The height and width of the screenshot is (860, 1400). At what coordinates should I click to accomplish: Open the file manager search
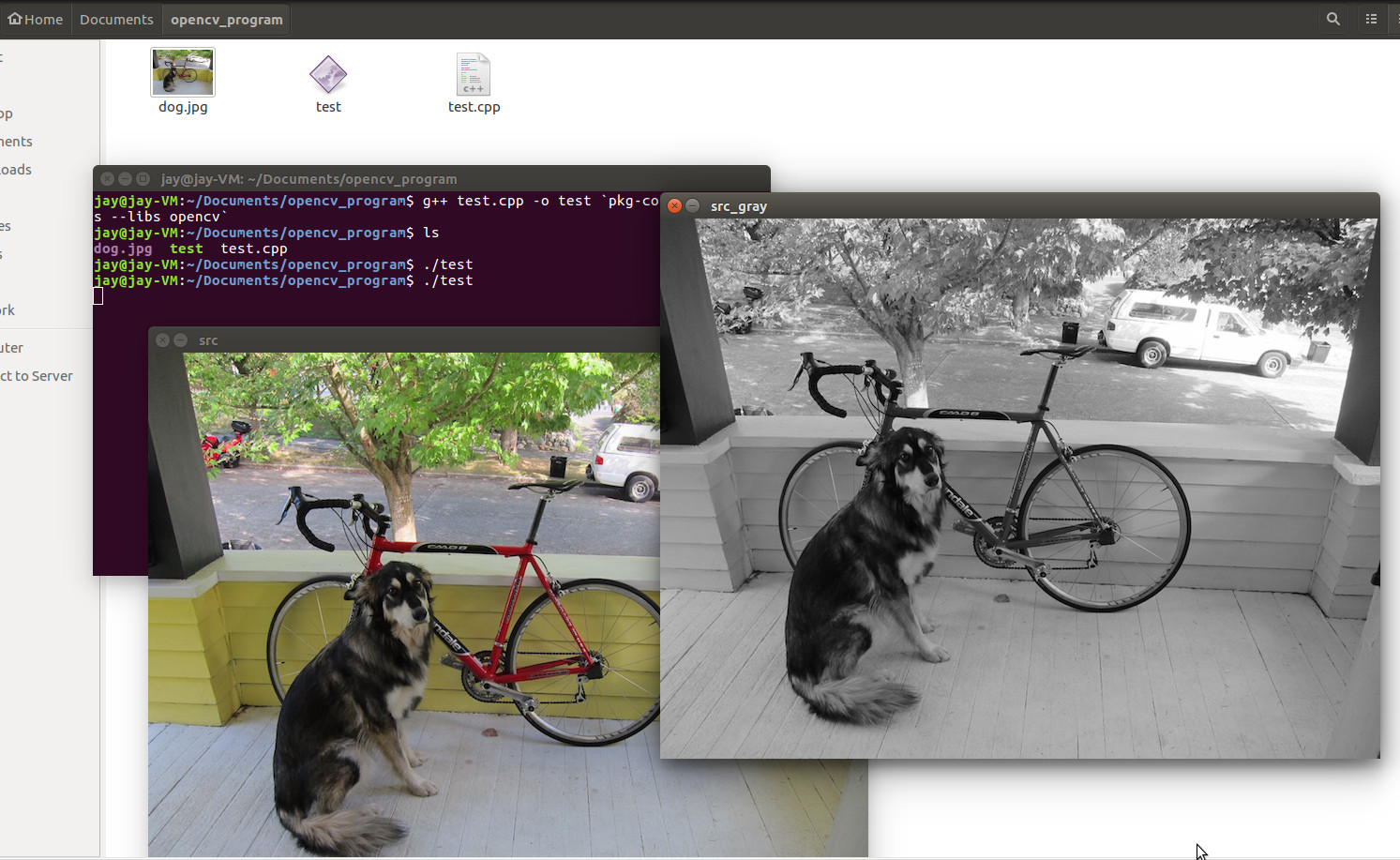pyautogui.click(x=1332, y=18)
